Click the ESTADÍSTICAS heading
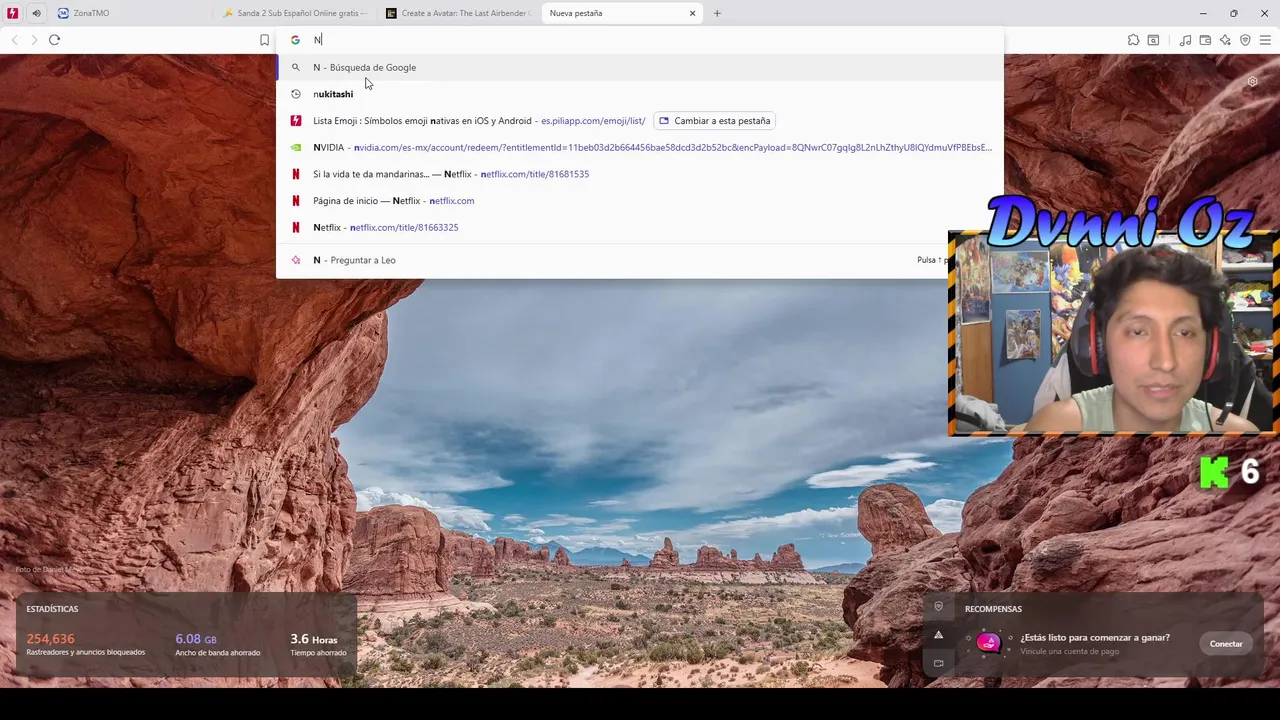 tap(52, 609)
